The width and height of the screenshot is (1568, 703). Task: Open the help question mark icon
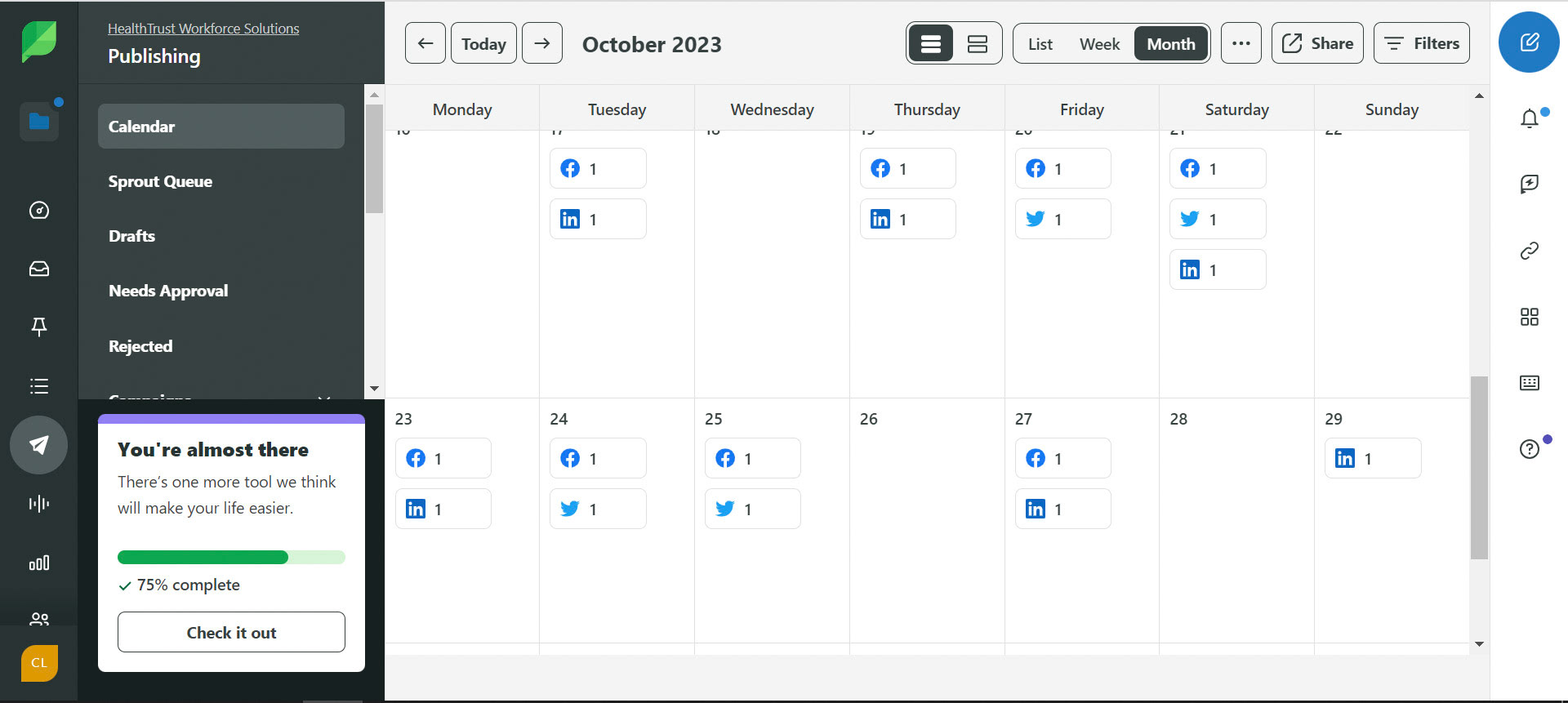(1530, 449)
